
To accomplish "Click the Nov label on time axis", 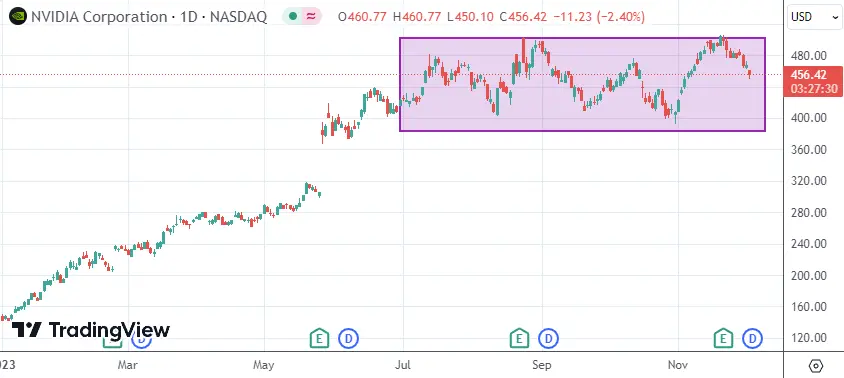I will 678,366.
